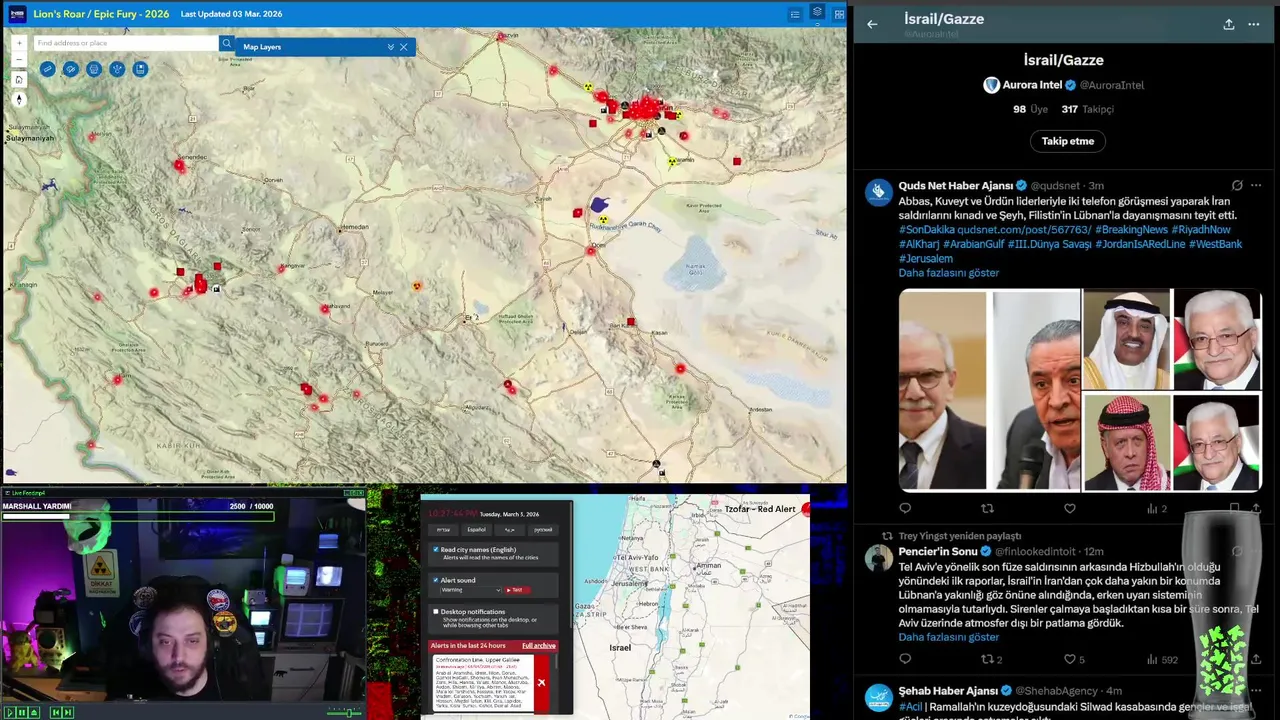Repost Pencier'in Sonu post
Screen dimensions: 1280x720
(x=991, y=659)
